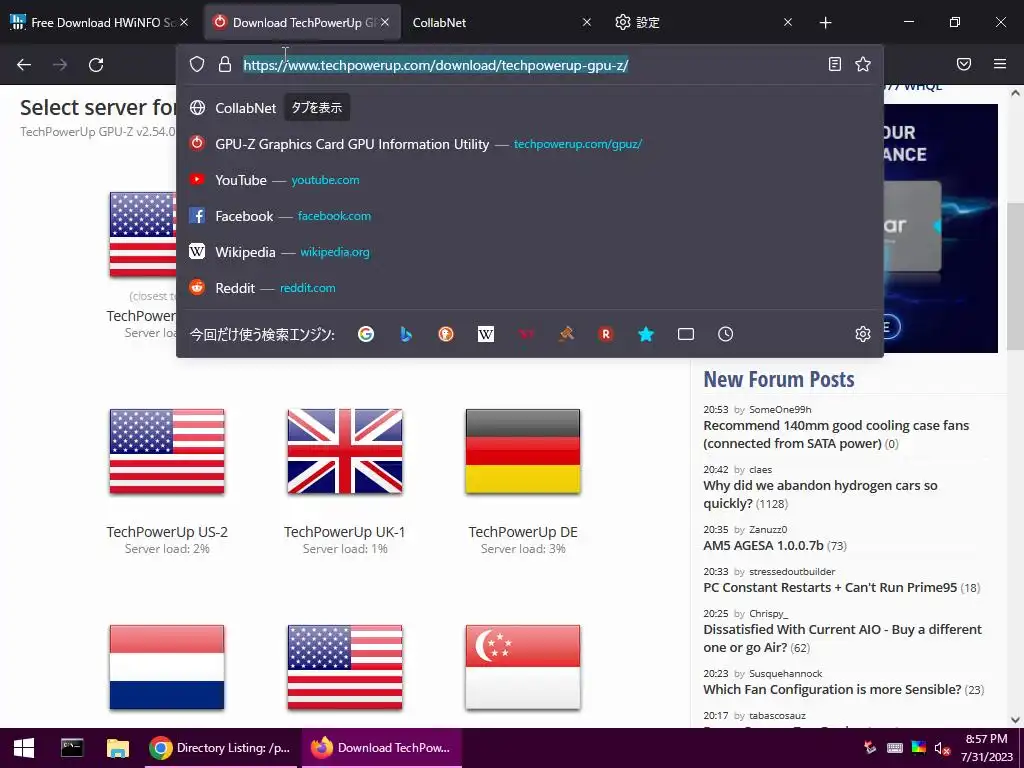Click the New Forum Posts heading
This screenshot has height=768, width=1024.
coord(778,379)
